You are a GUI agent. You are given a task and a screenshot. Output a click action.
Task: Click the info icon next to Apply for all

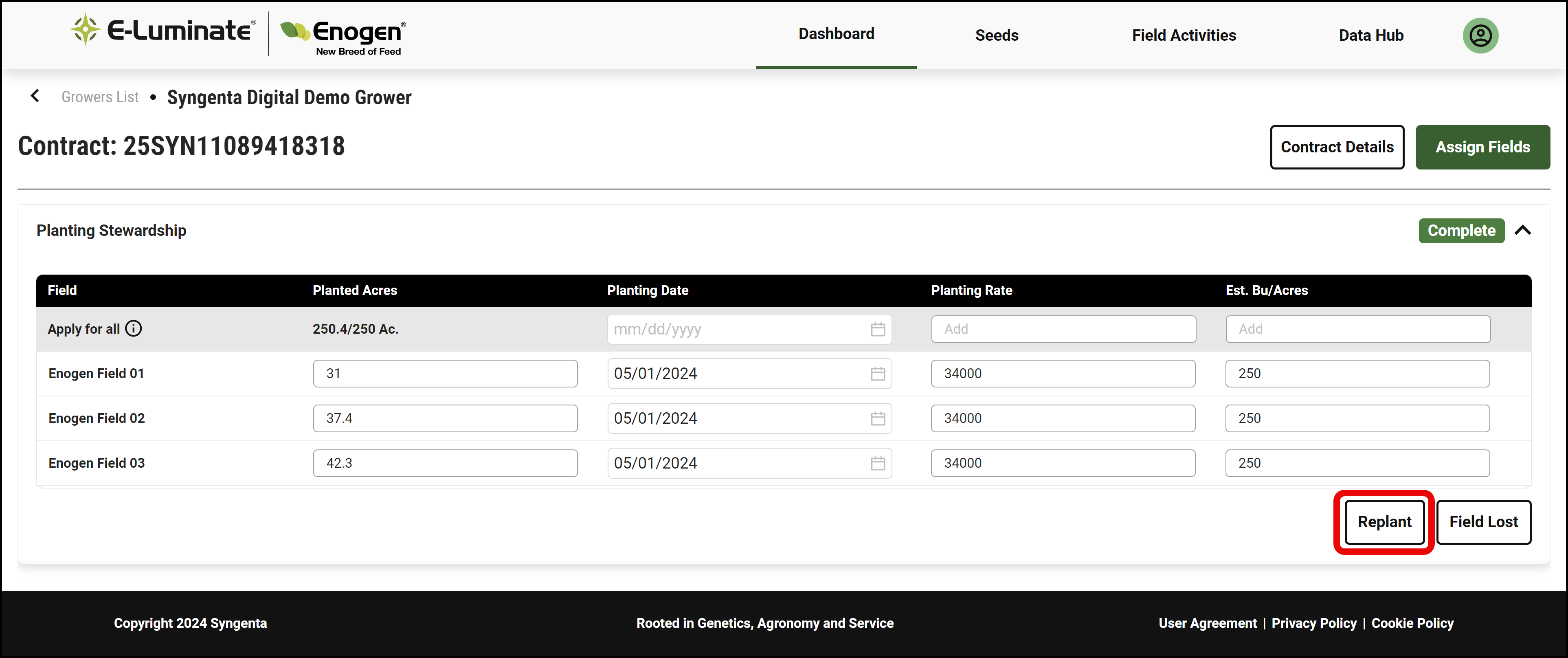tap(133, 329)
